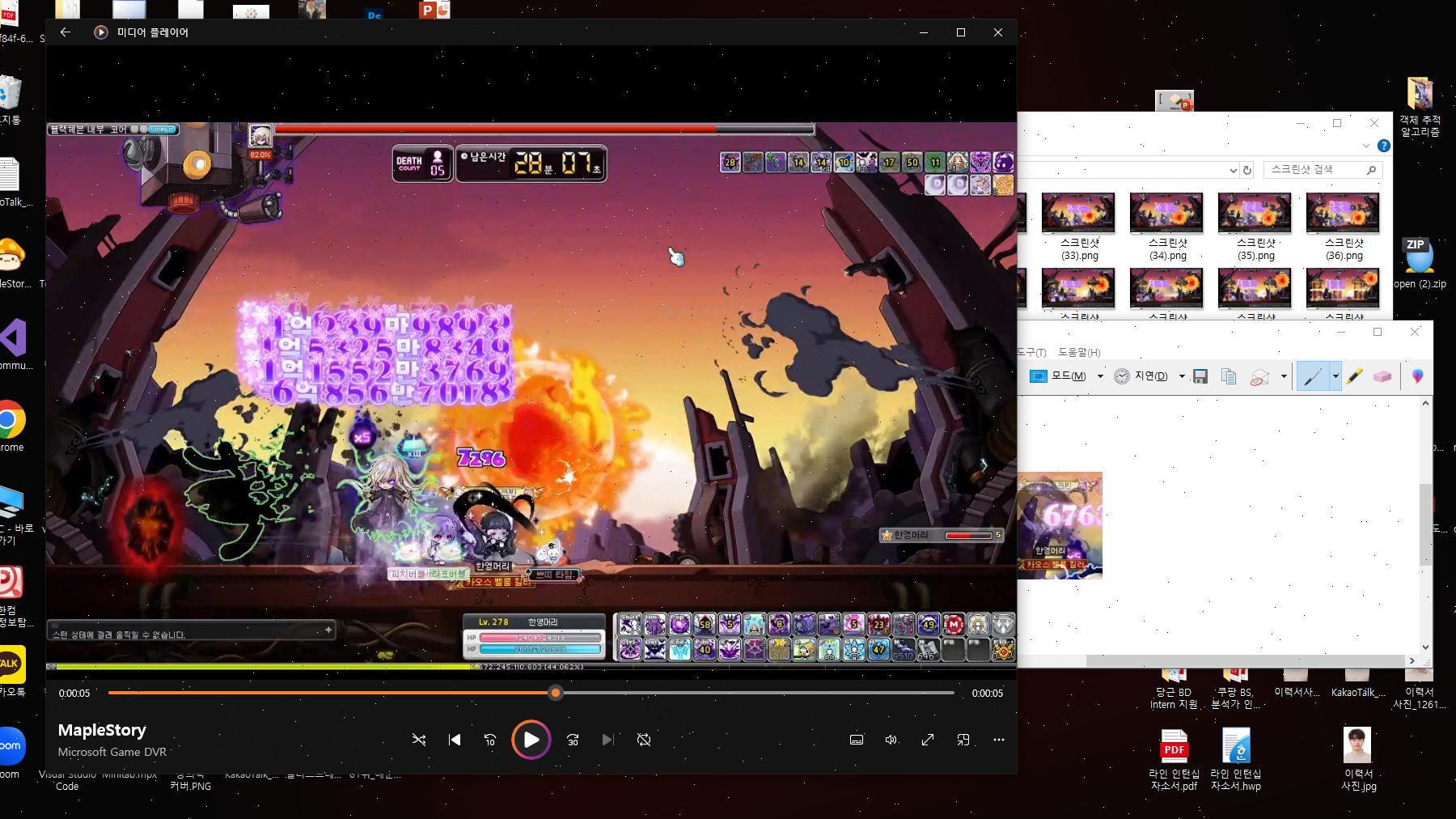Select the 스크린샷 (34).png thumbnail

coord(1167,212)
